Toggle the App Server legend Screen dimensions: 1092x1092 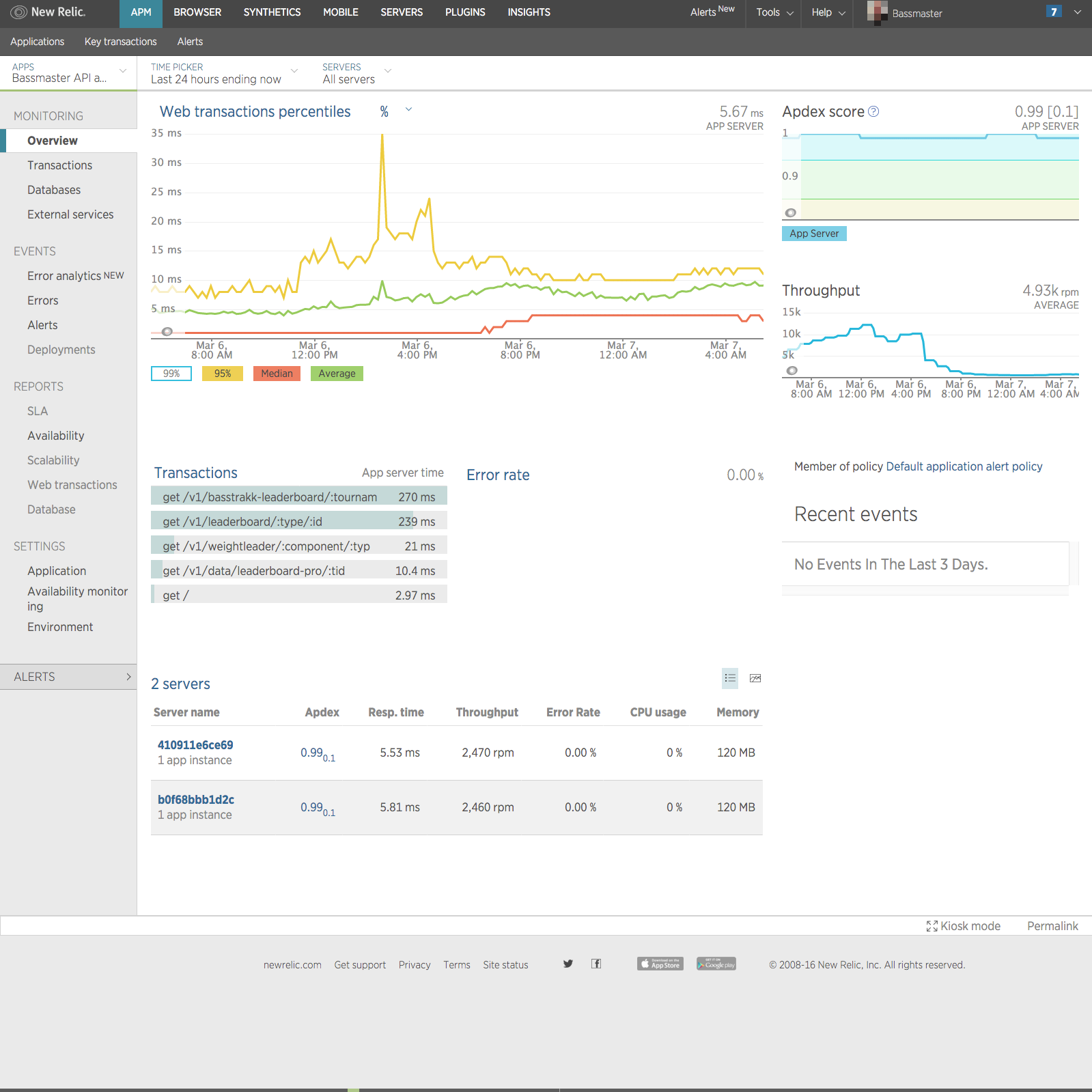pos(814,234)
